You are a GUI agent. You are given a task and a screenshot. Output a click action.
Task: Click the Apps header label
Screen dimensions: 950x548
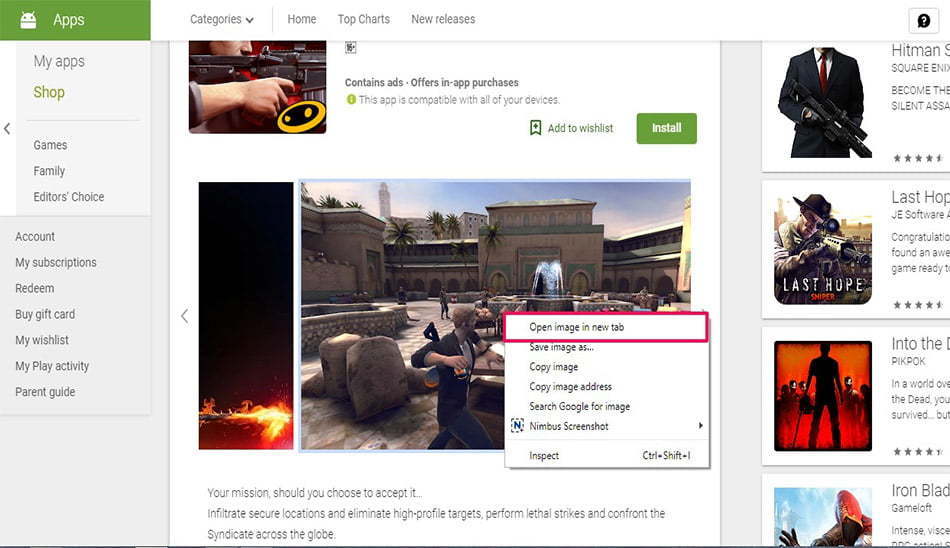[x=68, y=20]
